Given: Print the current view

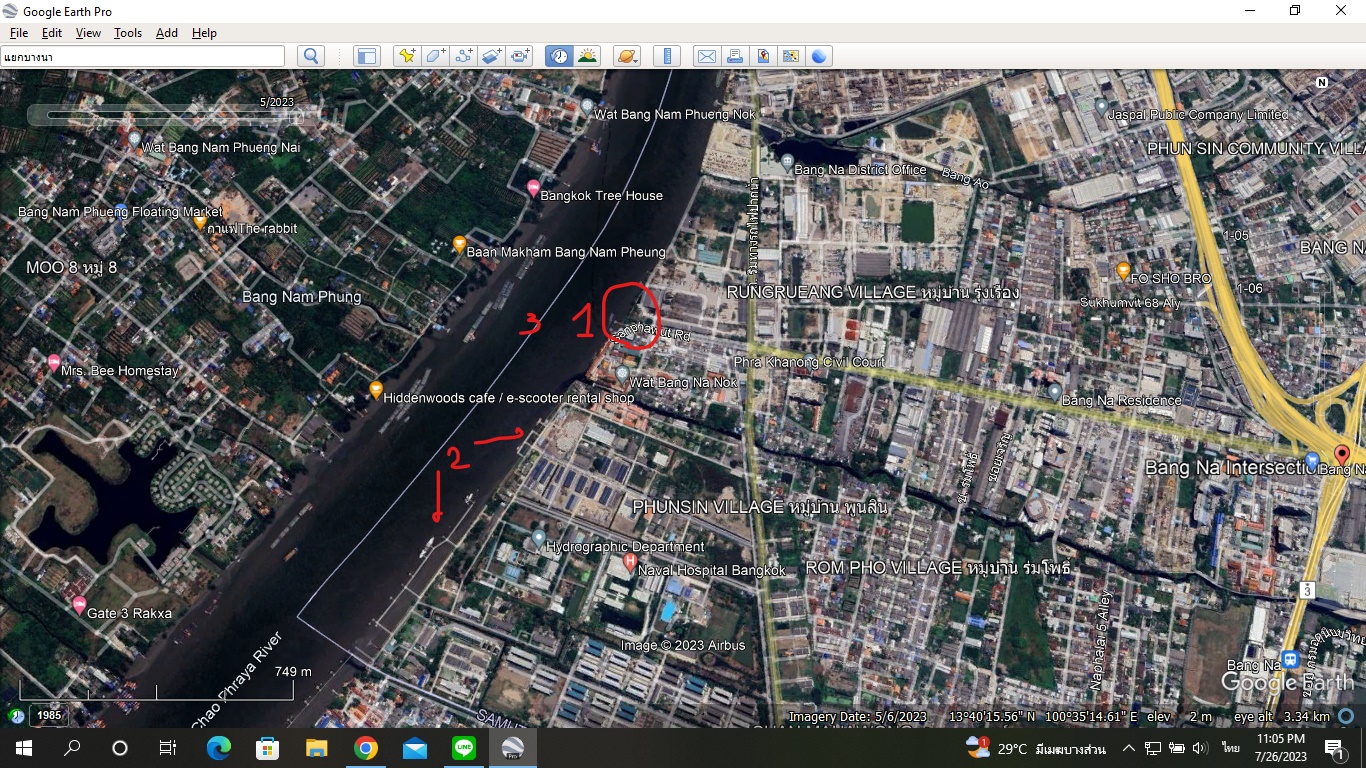Looking at the screenshot, I should pos(735,57).
